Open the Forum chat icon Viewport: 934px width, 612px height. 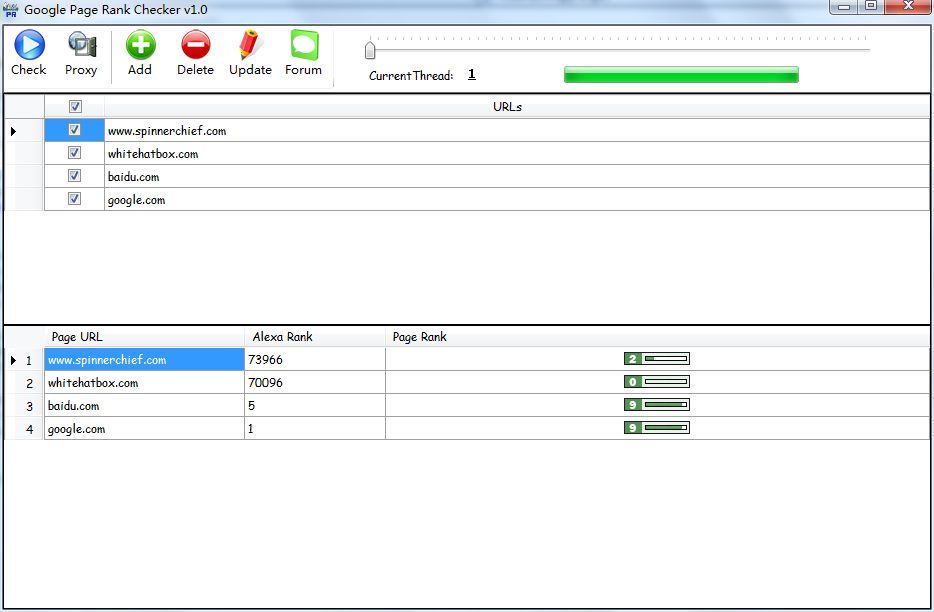click(x=303, y=46)
